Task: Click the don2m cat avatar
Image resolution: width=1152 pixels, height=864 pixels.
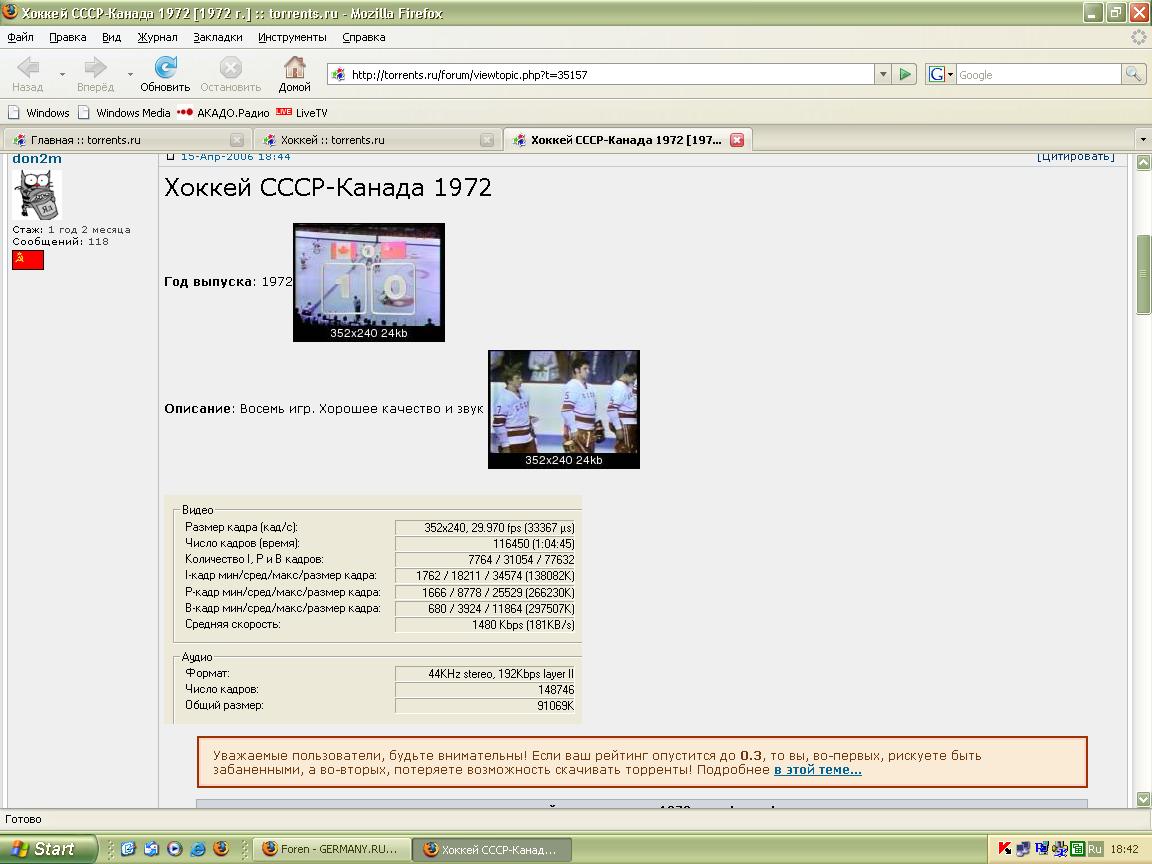Action: click(x=37, y=194)
